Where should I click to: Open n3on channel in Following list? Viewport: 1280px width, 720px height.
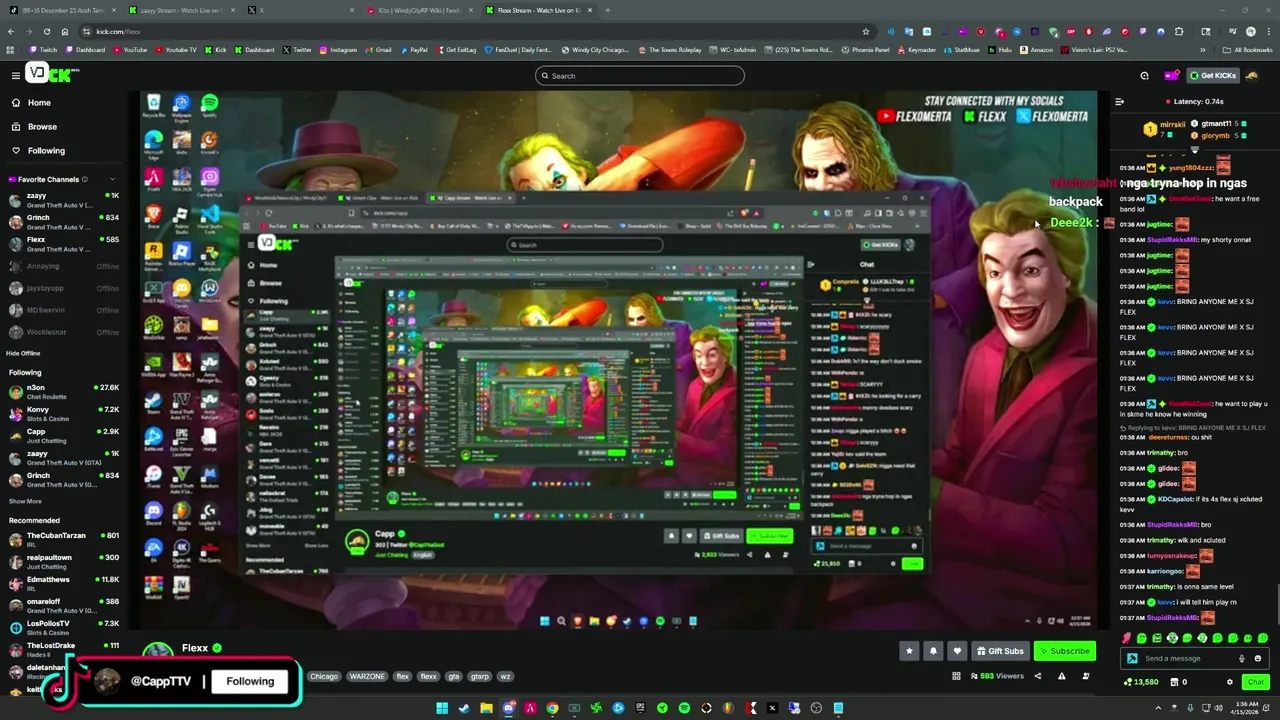[63, 392]
